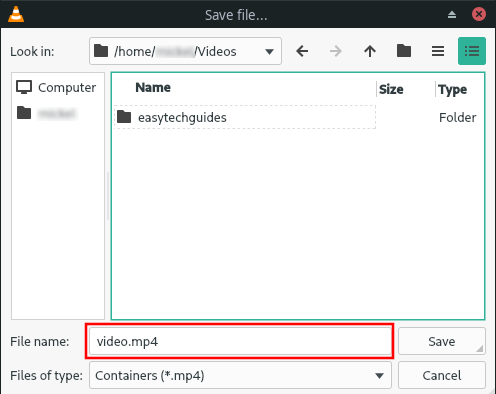Sort by the Type column header
The image size is (496, 394).
(x=452, y=90)
